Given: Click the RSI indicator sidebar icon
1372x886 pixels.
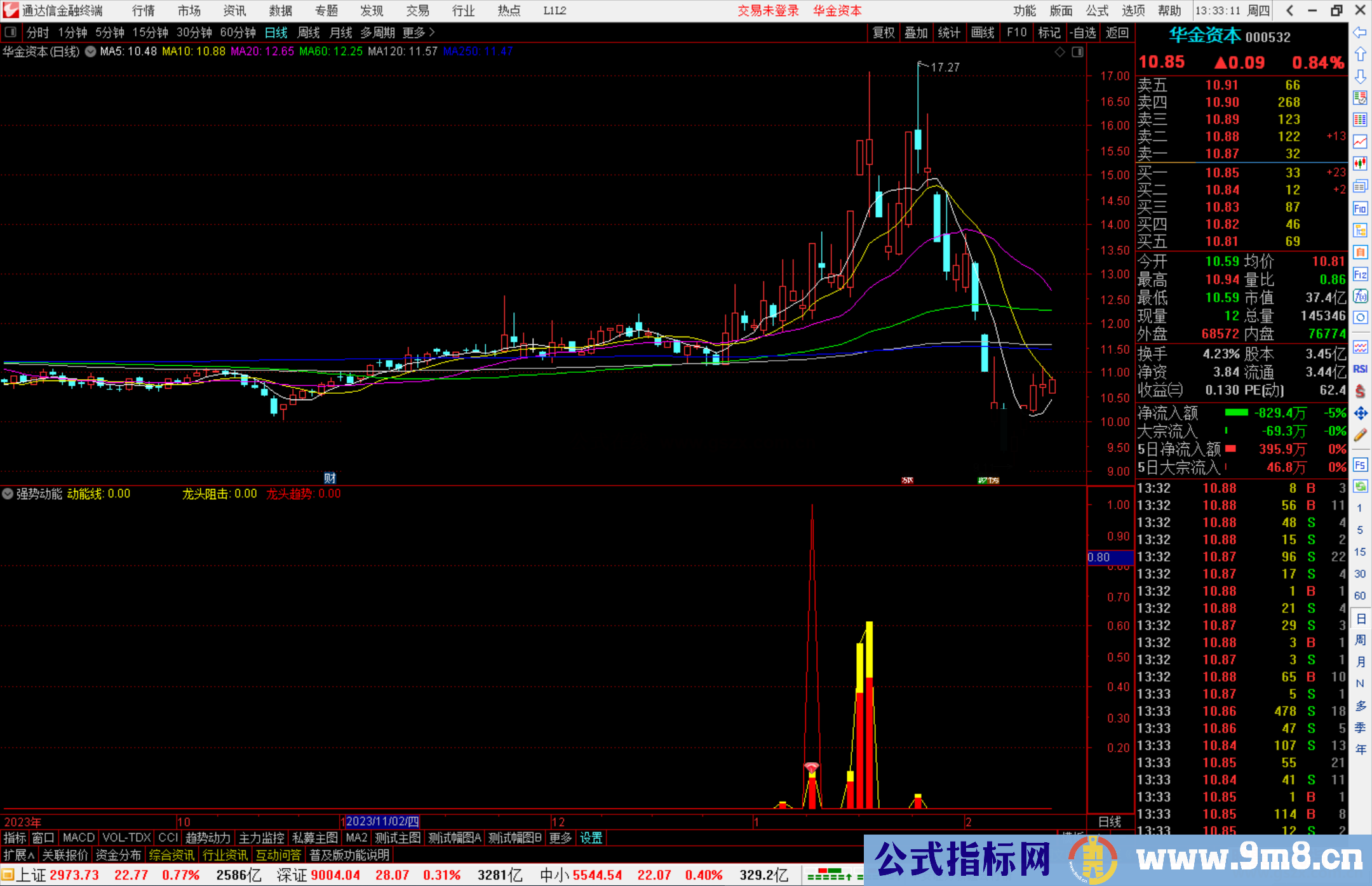Looking at the screenshot, I should tap(1360, 369).
